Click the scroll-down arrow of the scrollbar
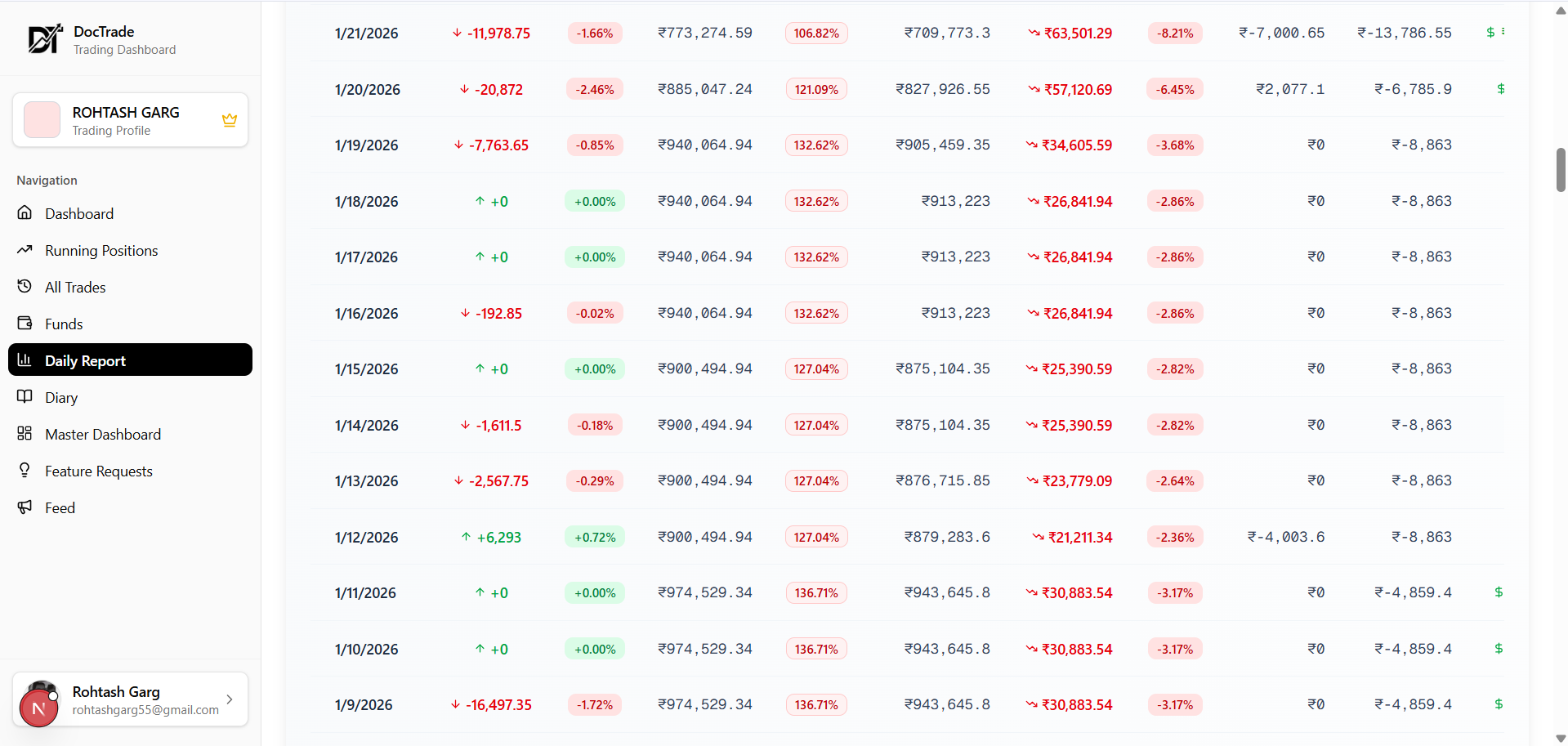This screenshot has height=746, width=1568. point(1561,739)
